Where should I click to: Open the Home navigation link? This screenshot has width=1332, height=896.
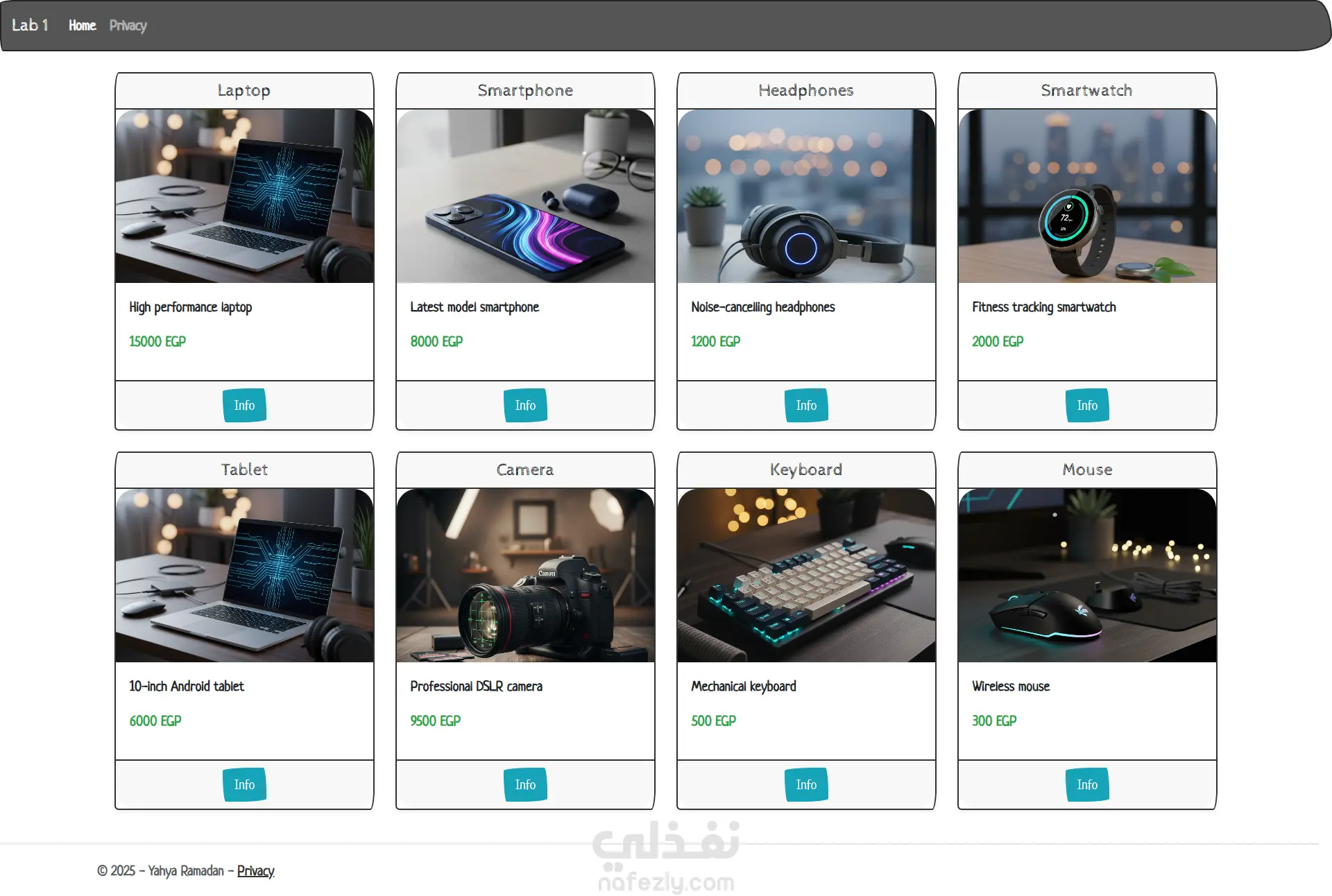click(x=82, y=26)
